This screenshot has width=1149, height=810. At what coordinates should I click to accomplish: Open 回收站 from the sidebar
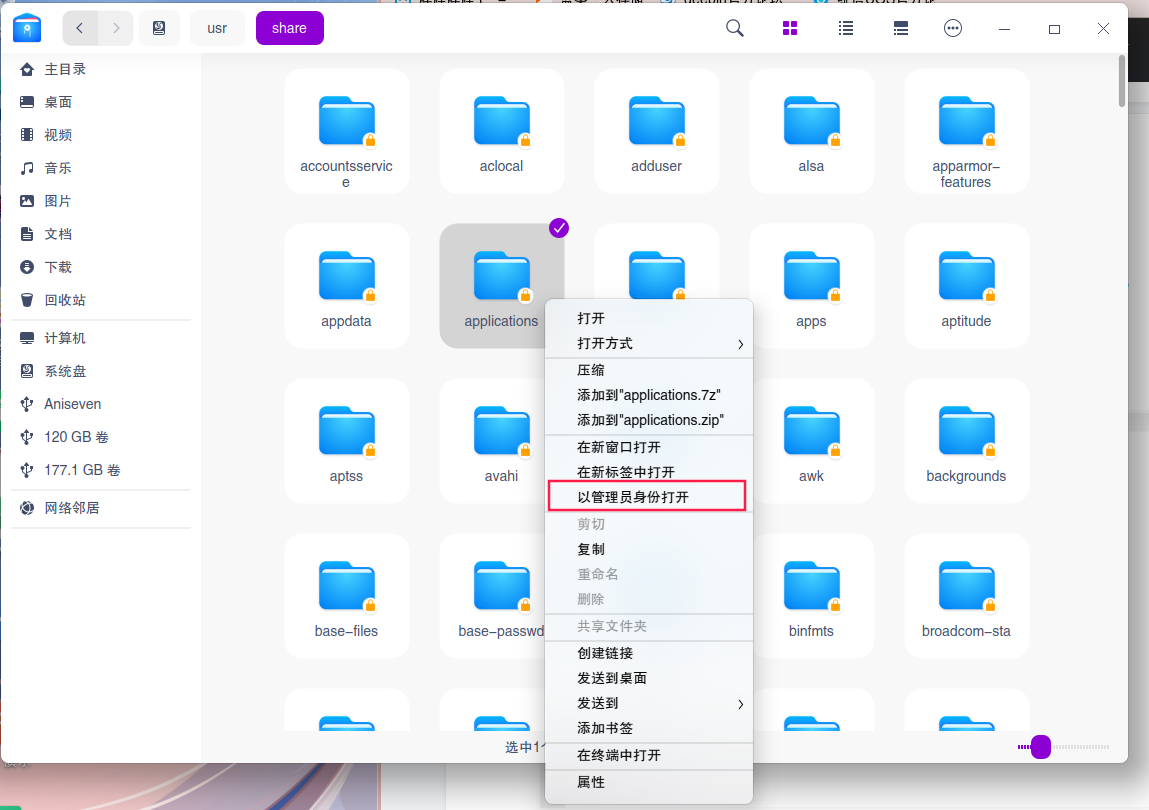click(x=55, y=299)
